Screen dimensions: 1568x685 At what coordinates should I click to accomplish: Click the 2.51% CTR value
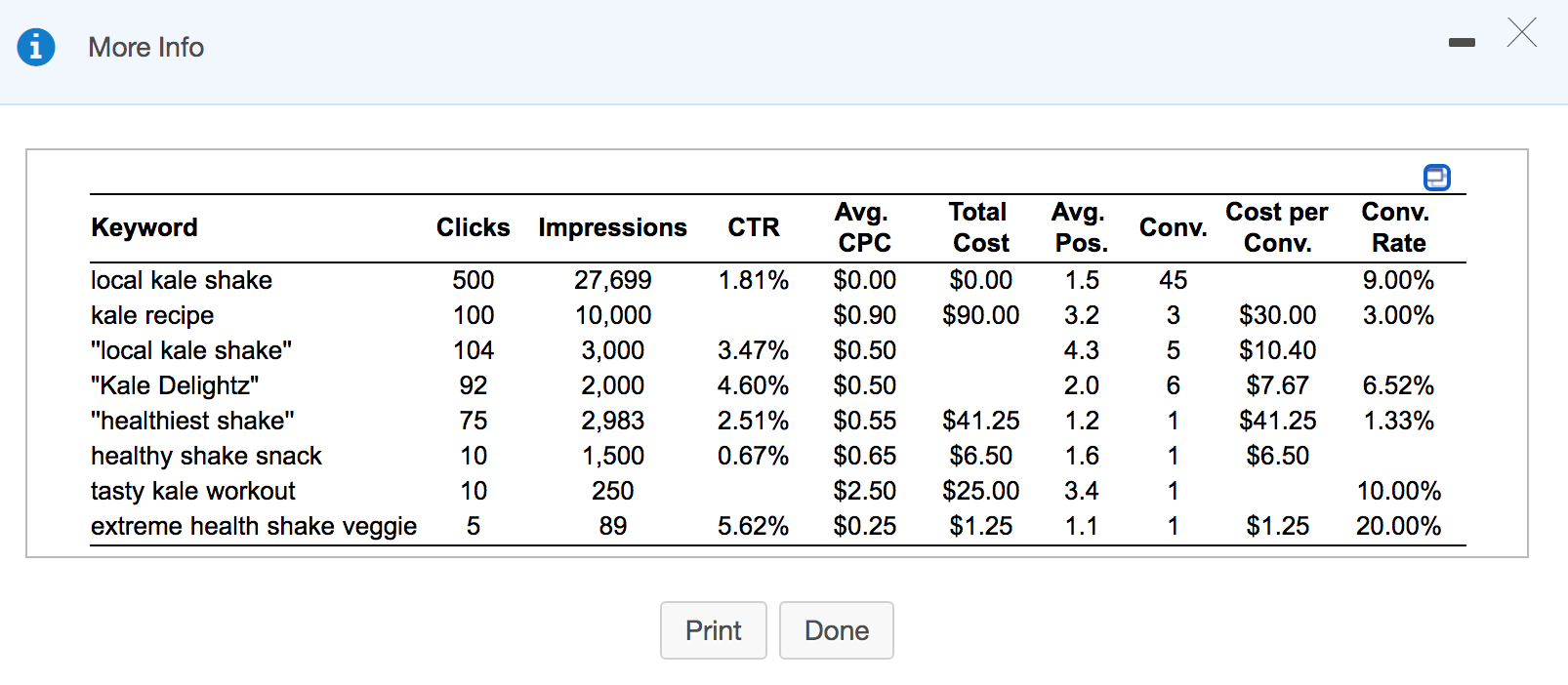pos(754,421)
